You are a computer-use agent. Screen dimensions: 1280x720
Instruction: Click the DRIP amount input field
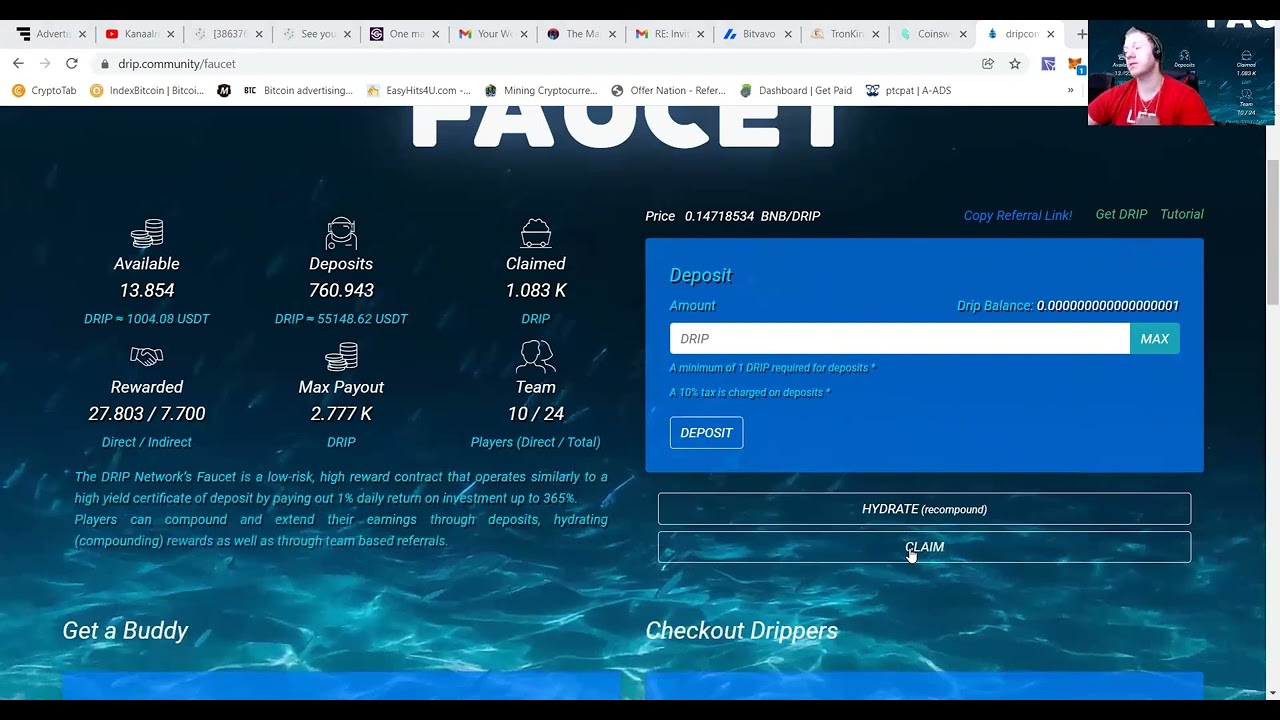pyautogui.click(x=899, y=339)
